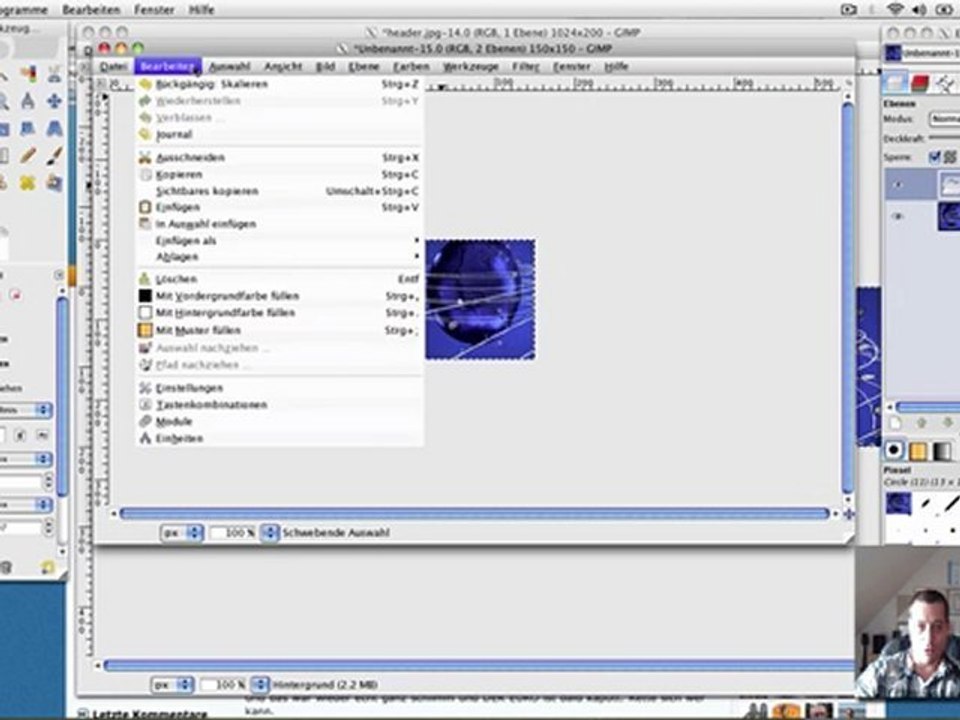
Task: Open Einstellungen from menu
Action: click(x=279, y=388)
